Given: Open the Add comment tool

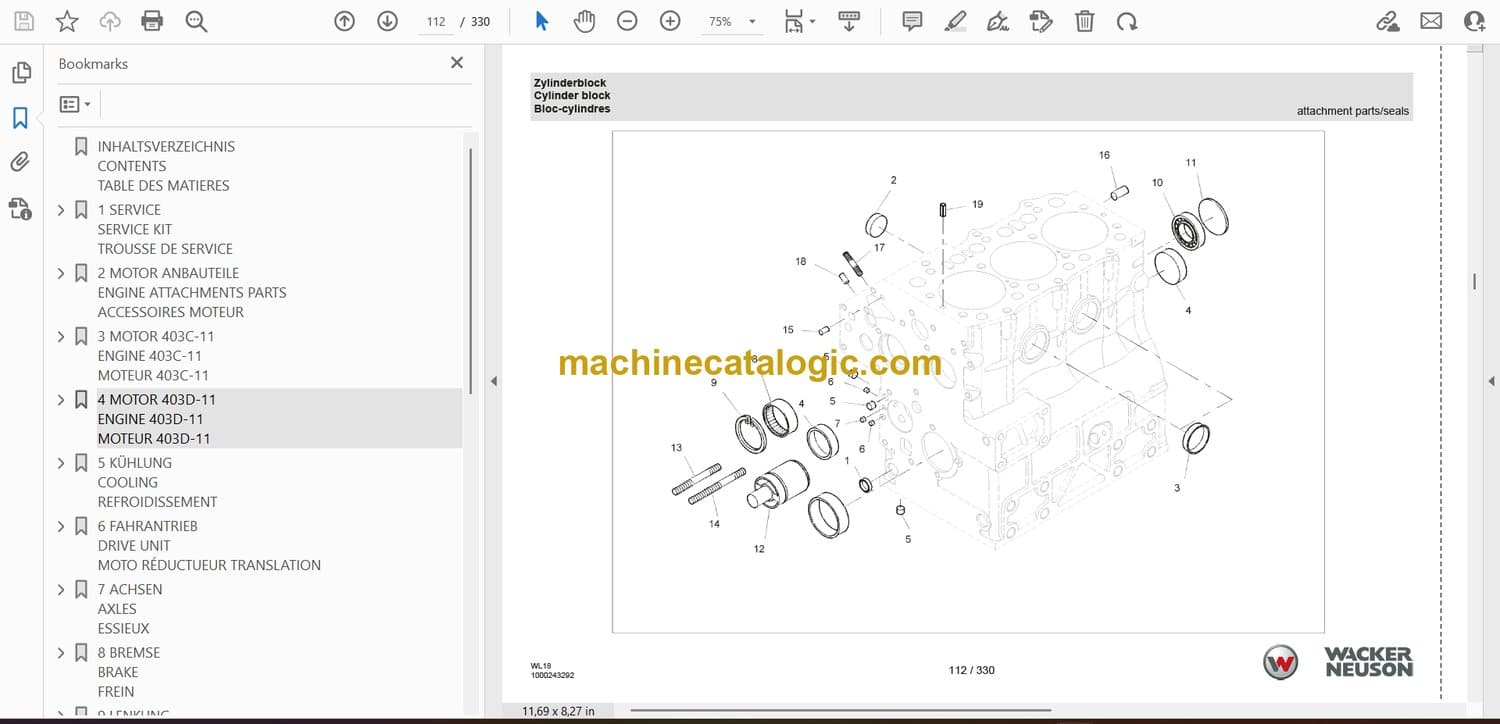Looking at the screenshot, I should pyautogui.click(x=912, y=21).
